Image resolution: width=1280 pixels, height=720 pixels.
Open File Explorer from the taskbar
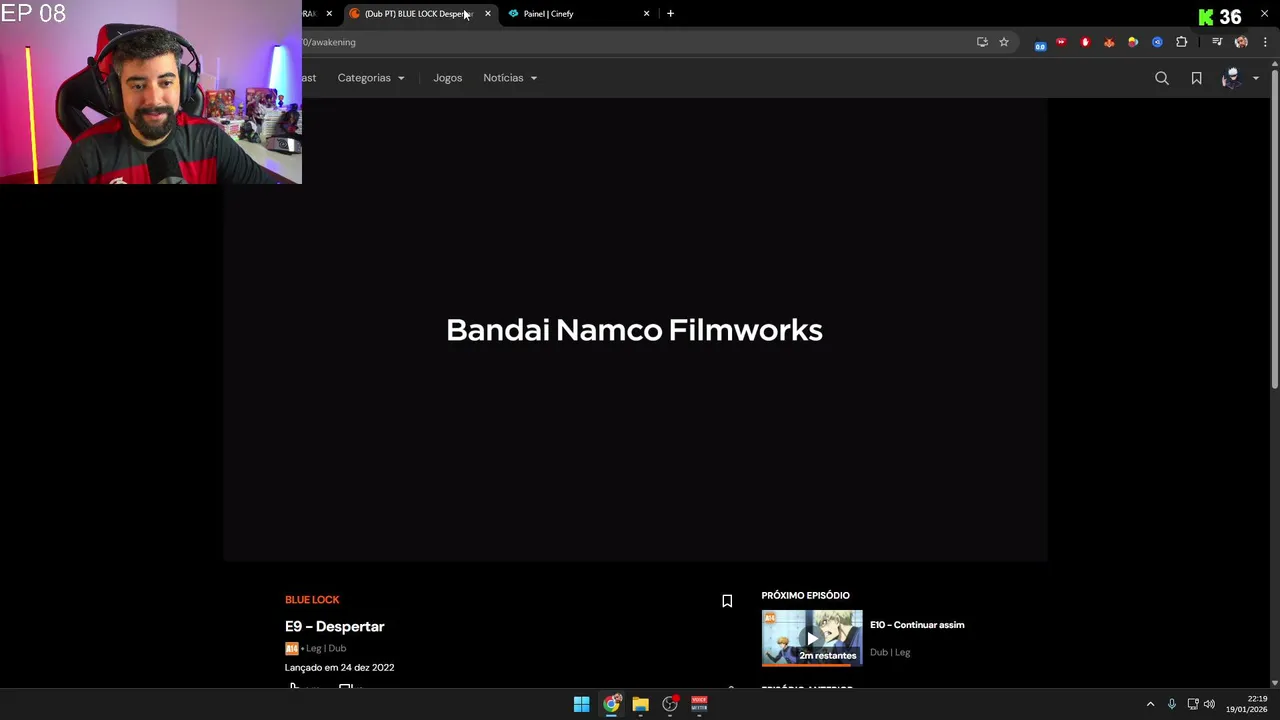point(640,705)
